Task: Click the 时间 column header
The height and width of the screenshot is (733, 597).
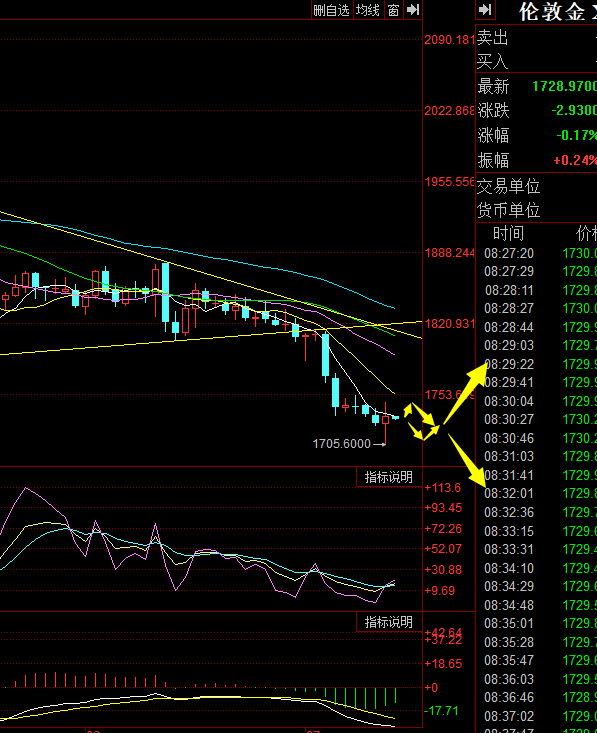Action: [x=509, y=233]
